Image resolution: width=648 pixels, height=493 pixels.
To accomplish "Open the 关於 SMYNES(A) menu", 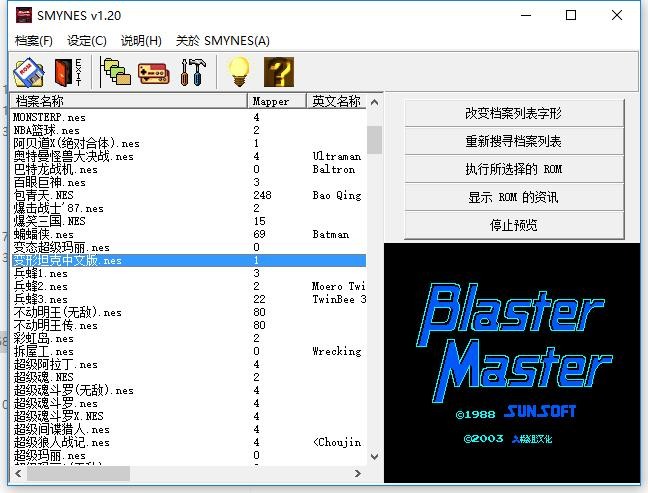I will pyautogui.click(x=223, y=40).
